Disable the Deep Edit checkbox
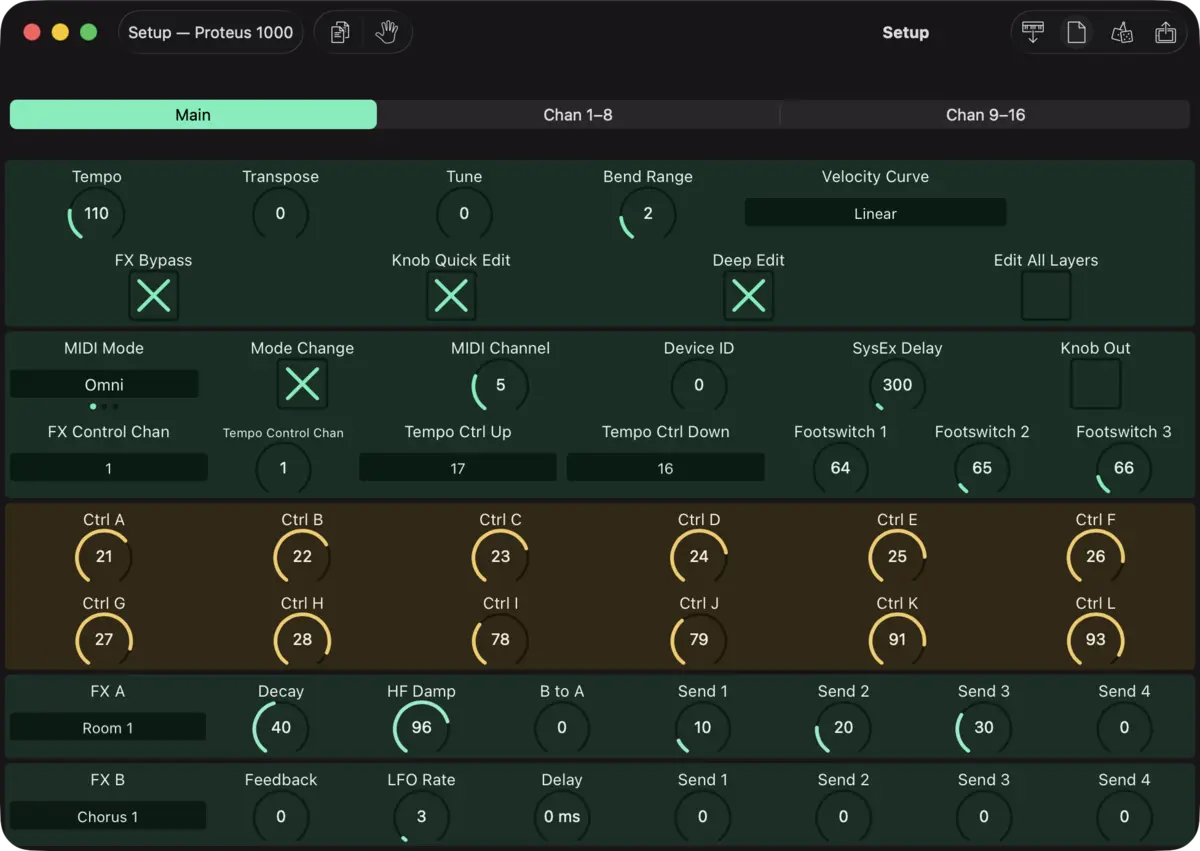 pos(749,296)
